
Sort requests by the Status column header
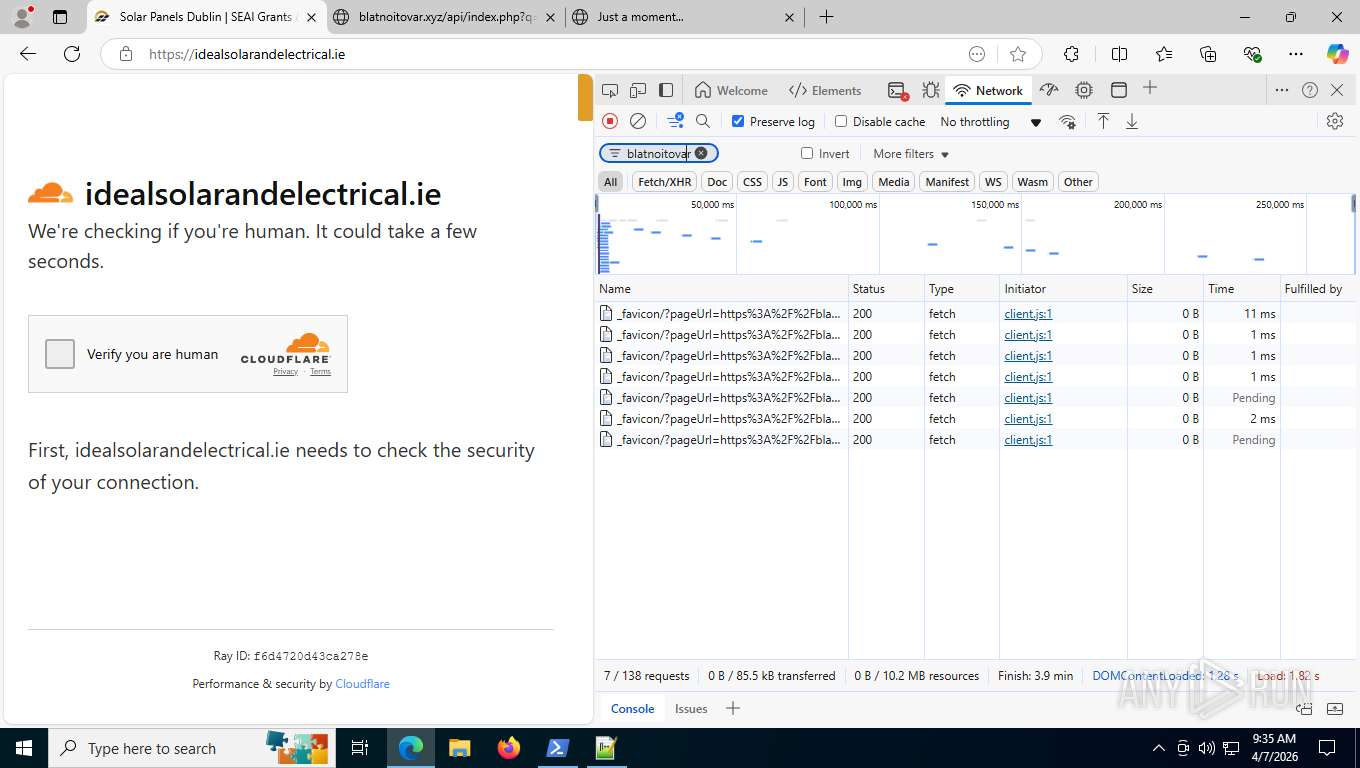(x=886, y=289)
